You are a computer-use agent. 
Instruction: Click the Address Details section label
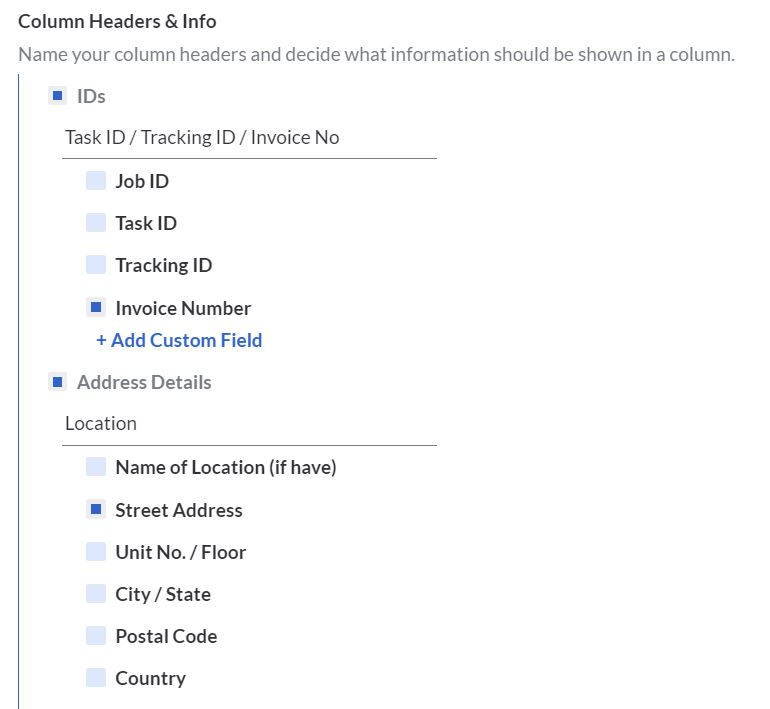pos(144,382)
